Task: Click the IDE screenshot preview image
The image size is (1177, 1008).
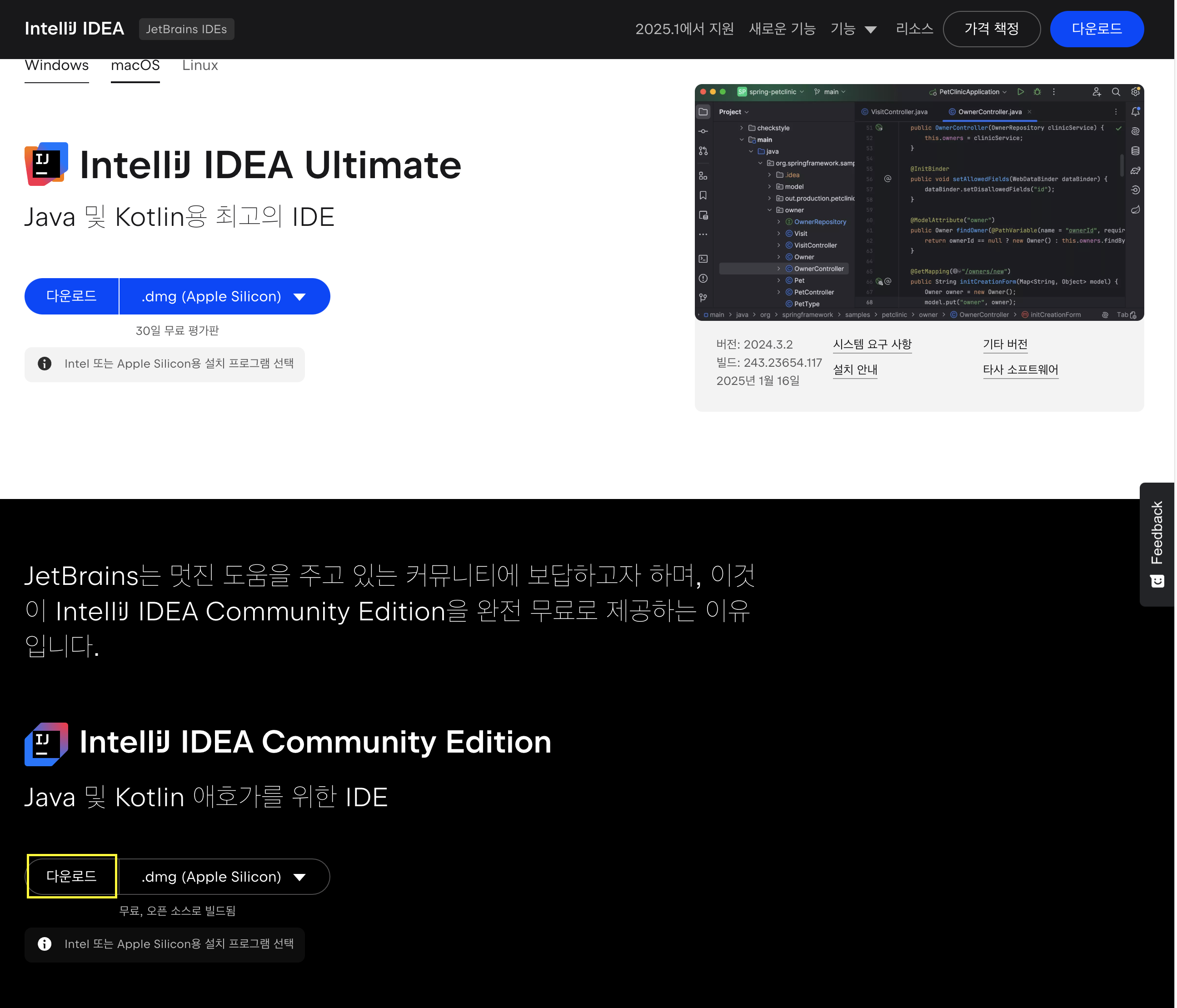Action: [x=919, y=202]
